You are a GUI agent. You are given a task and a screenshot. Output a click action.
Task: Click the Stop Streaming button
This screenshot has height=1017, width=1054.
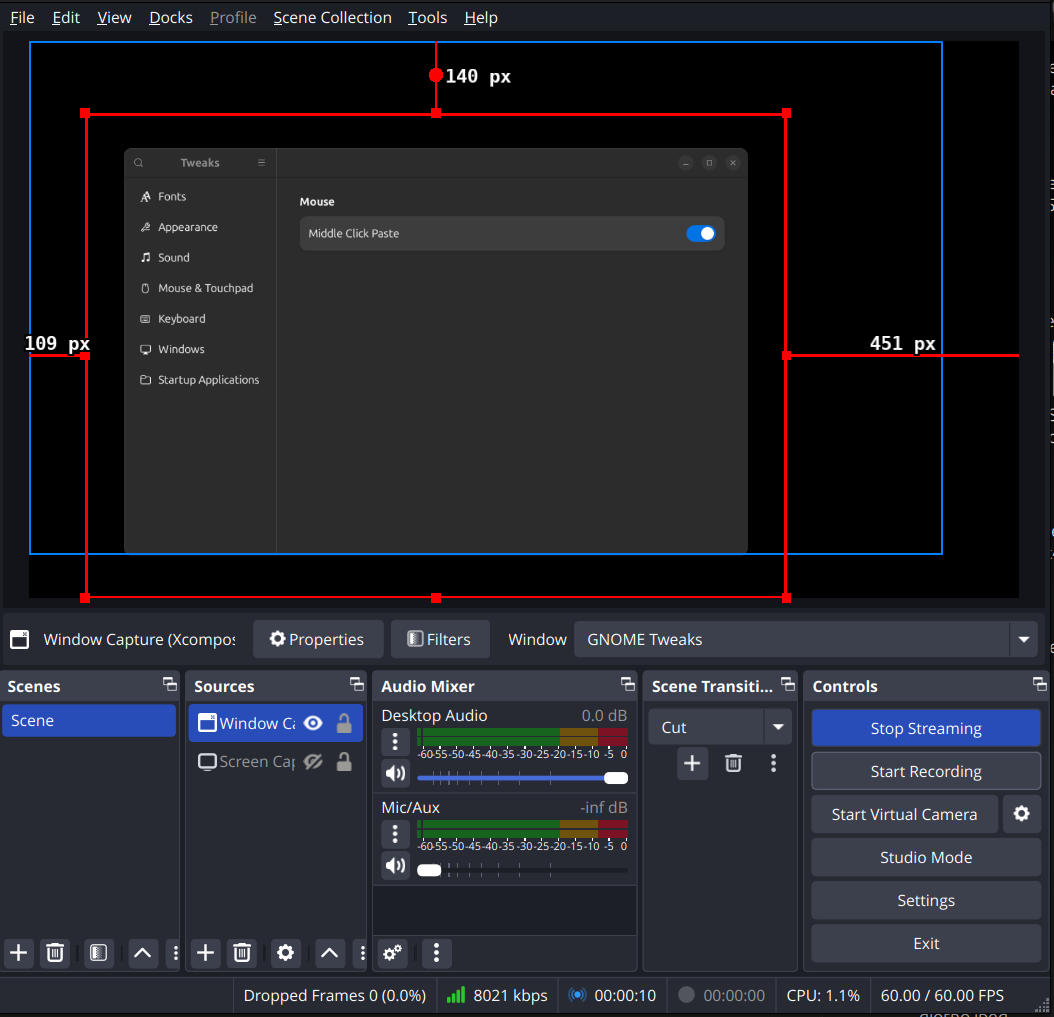[925, 728]
